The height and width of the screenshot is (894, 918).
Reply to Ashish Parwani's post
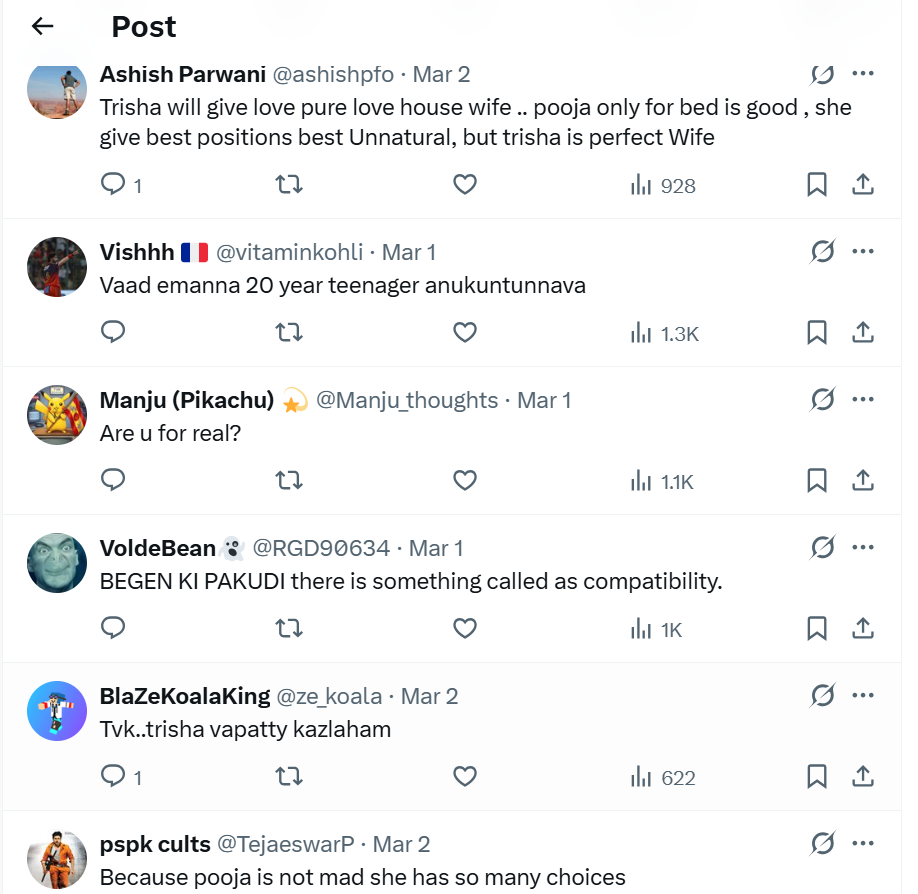(114, 185)
